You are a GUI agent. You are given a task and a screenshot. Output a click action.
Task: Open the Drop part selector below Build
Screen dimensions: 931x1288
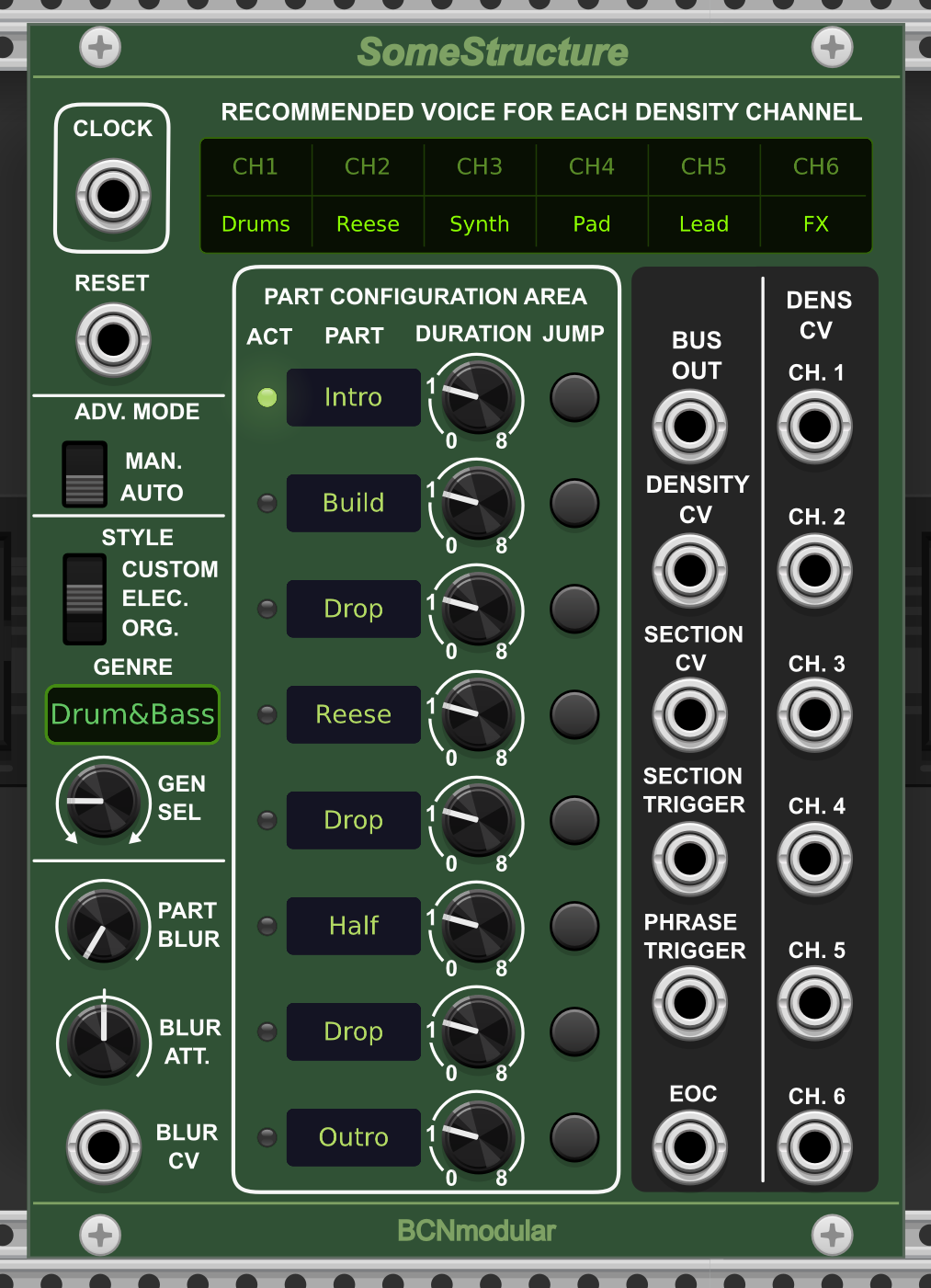354,609
